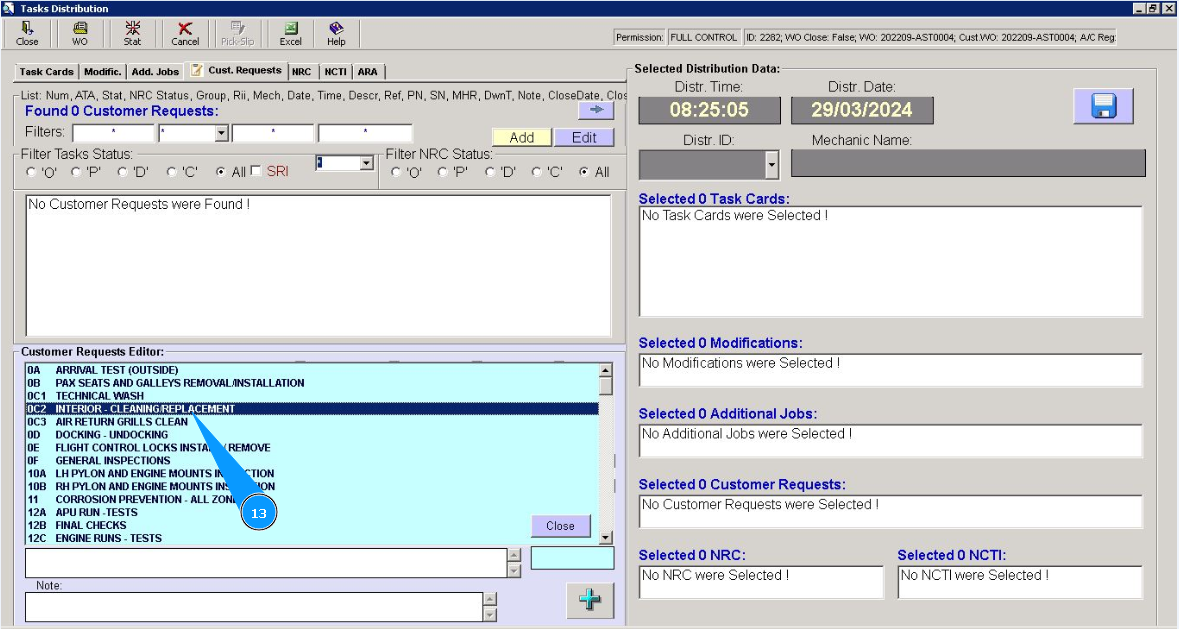1179x629 pixels.
Task: Select 12C ENGINE RUNS - TESTS row
Action: (312, 538)
